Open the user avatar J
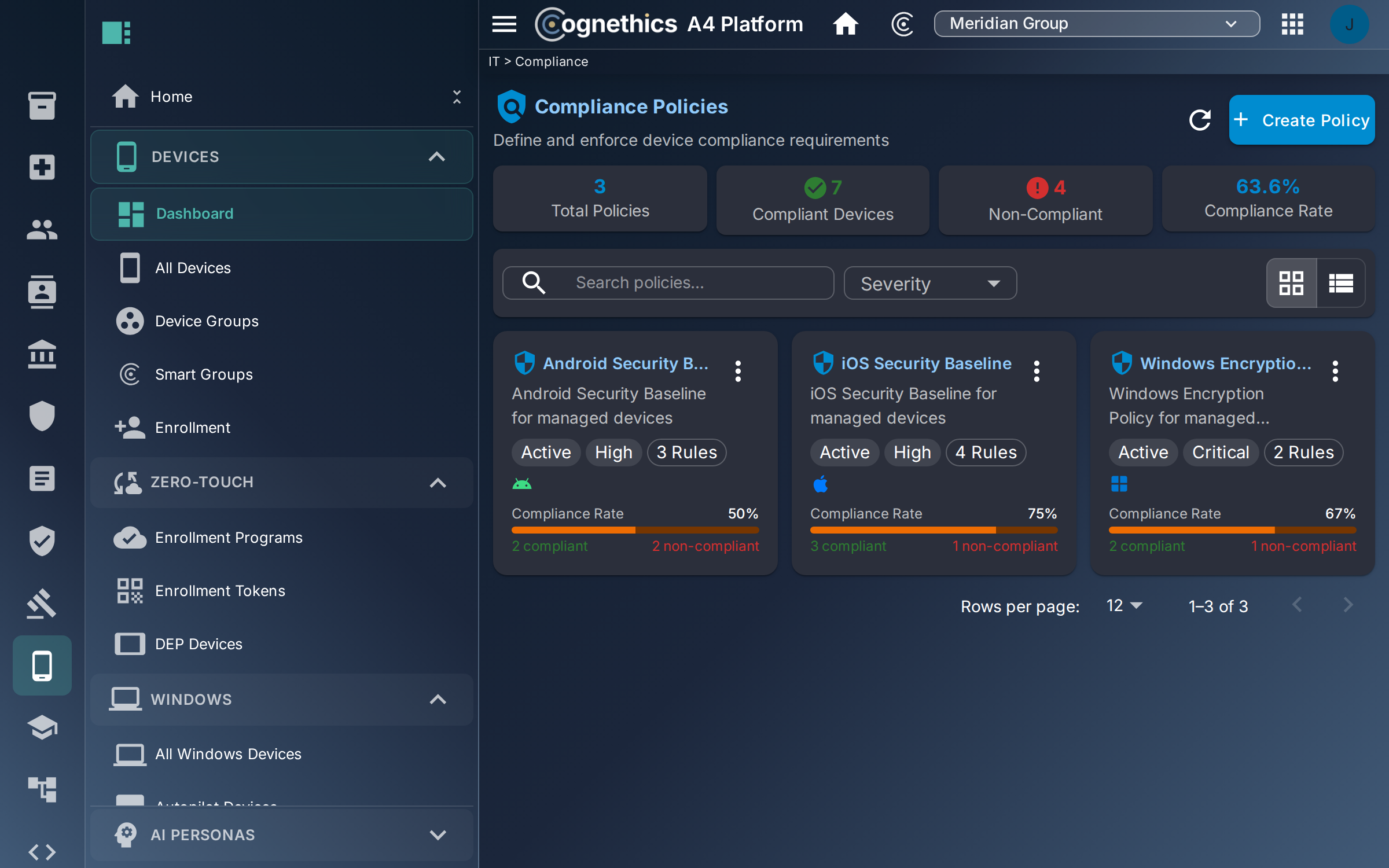The image size is (1389, 868). [x=1349, y=24]
